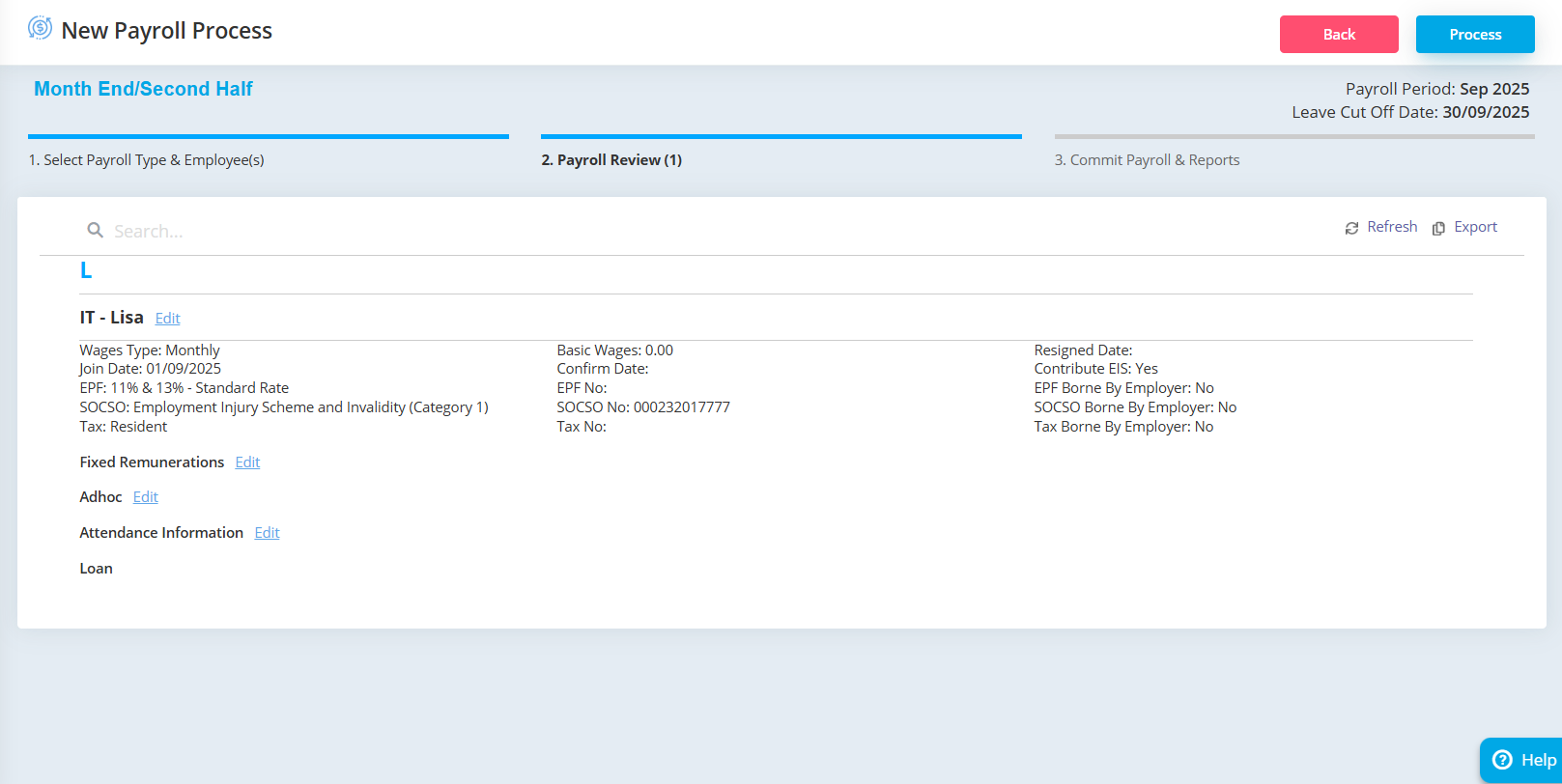Click the Export text label

coord(1475,227)
